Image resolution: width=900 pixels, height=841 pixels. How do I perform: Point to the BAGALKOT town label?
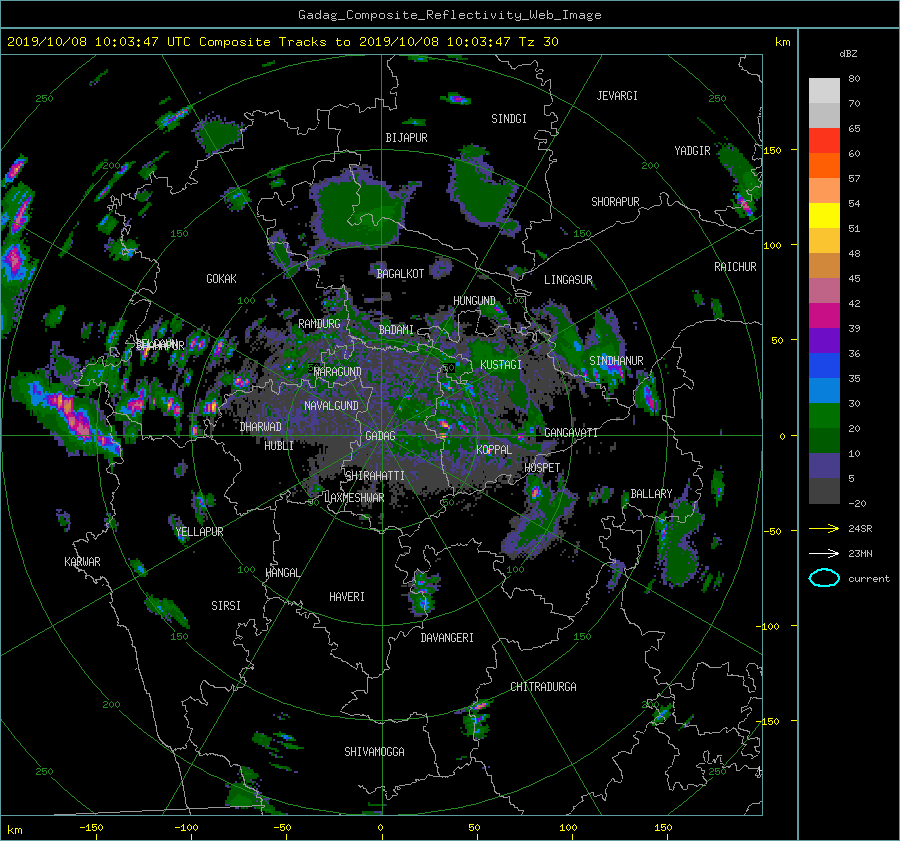click(400, 274)
